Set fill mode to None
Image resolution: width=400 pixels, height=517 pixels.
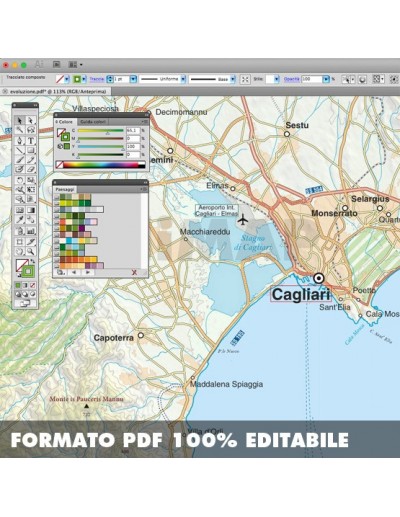[x=32, y=285]
